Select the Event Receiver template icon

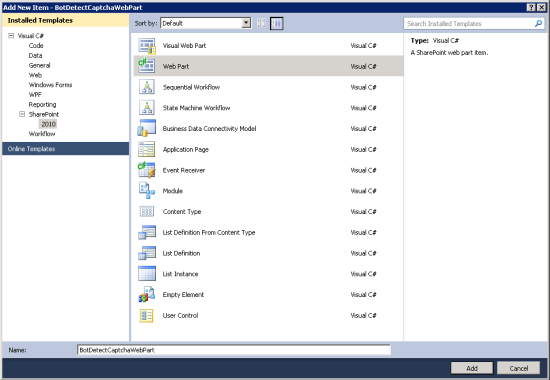pyautogui.click(x=147, y=170)
